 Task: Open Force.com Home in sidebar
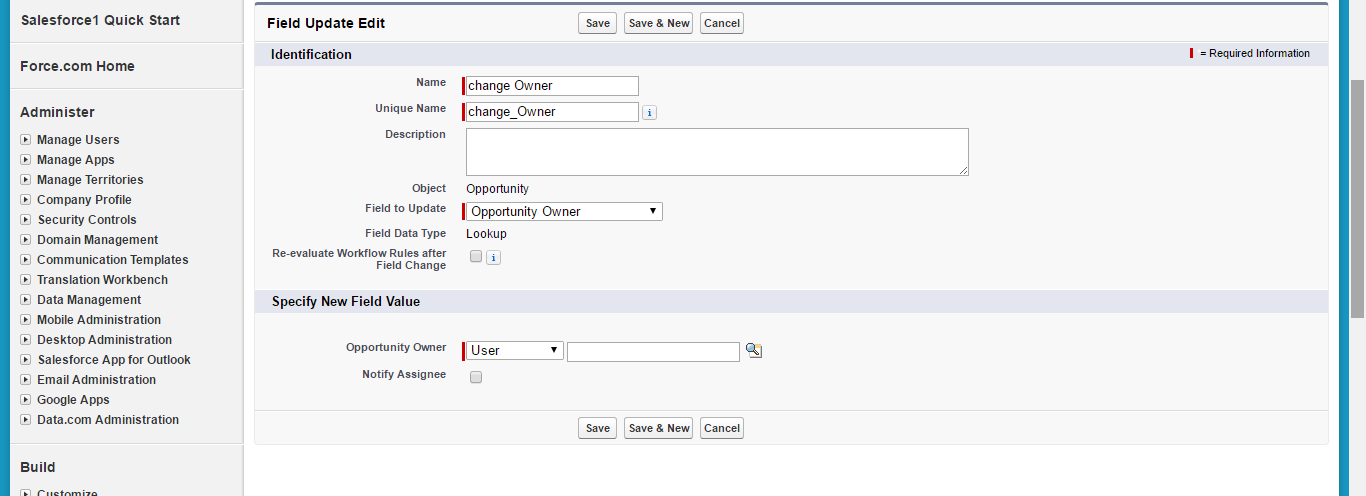[x=77, y=66]
